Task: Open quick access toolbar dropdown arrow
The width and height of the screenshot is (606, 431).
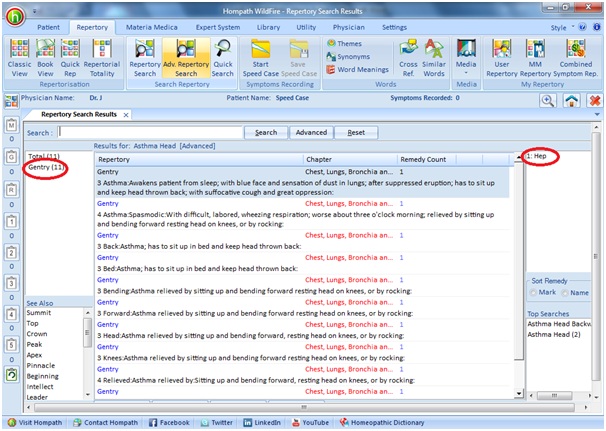Action: [34, 11]
